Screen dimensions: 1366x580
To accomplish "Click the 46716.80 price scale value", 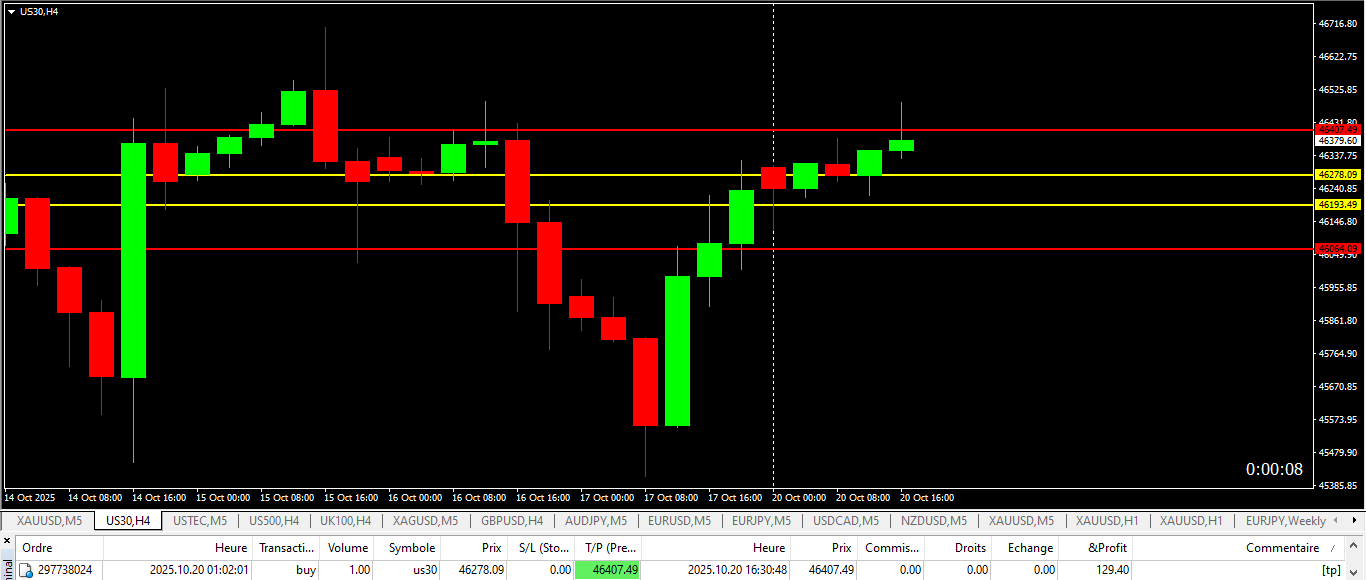I will (1338, 23).
